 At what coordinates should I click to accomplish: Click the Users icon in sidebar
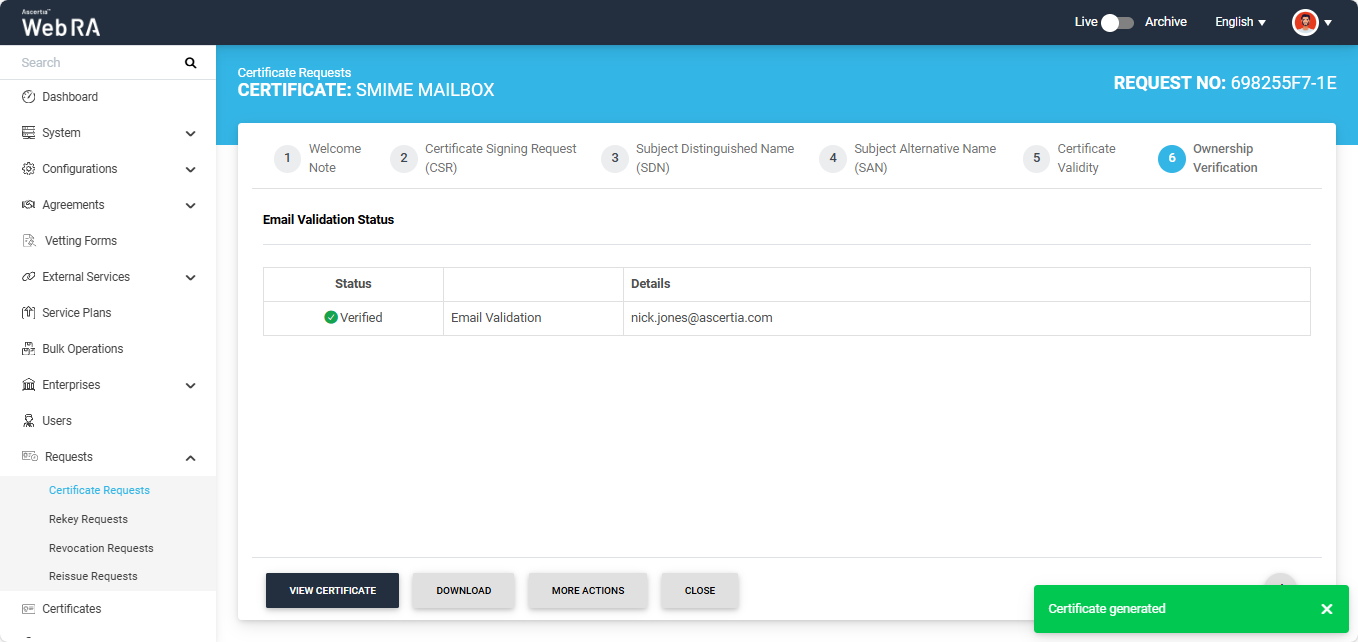pos(29,421)
